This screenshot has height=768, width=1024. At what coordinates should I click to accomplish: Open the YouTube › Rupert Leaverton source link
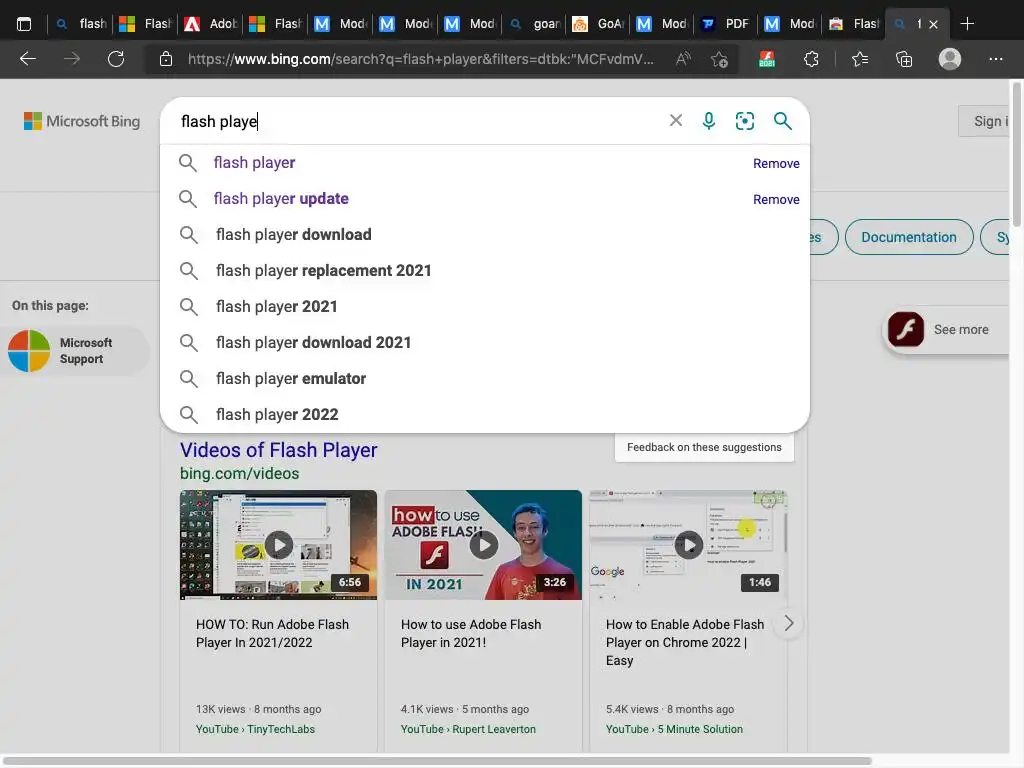468,729
